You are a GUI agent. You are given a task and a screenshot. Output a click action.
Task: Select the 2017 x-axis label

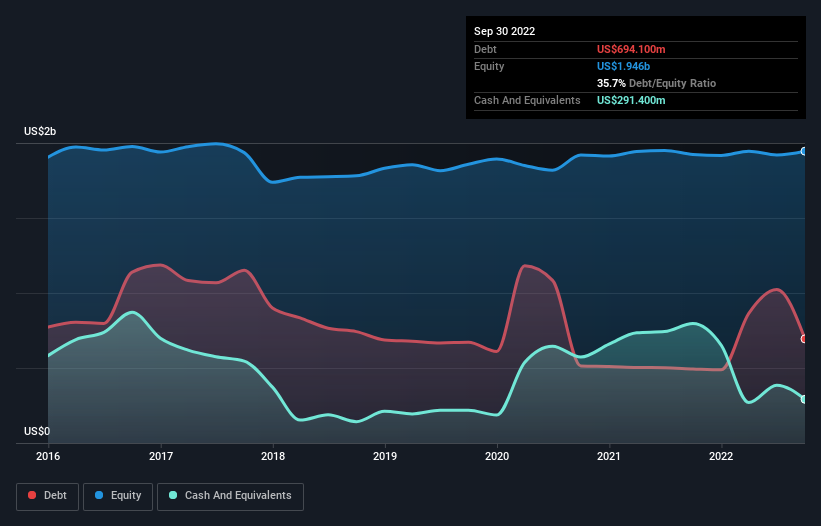pos(161,456)
